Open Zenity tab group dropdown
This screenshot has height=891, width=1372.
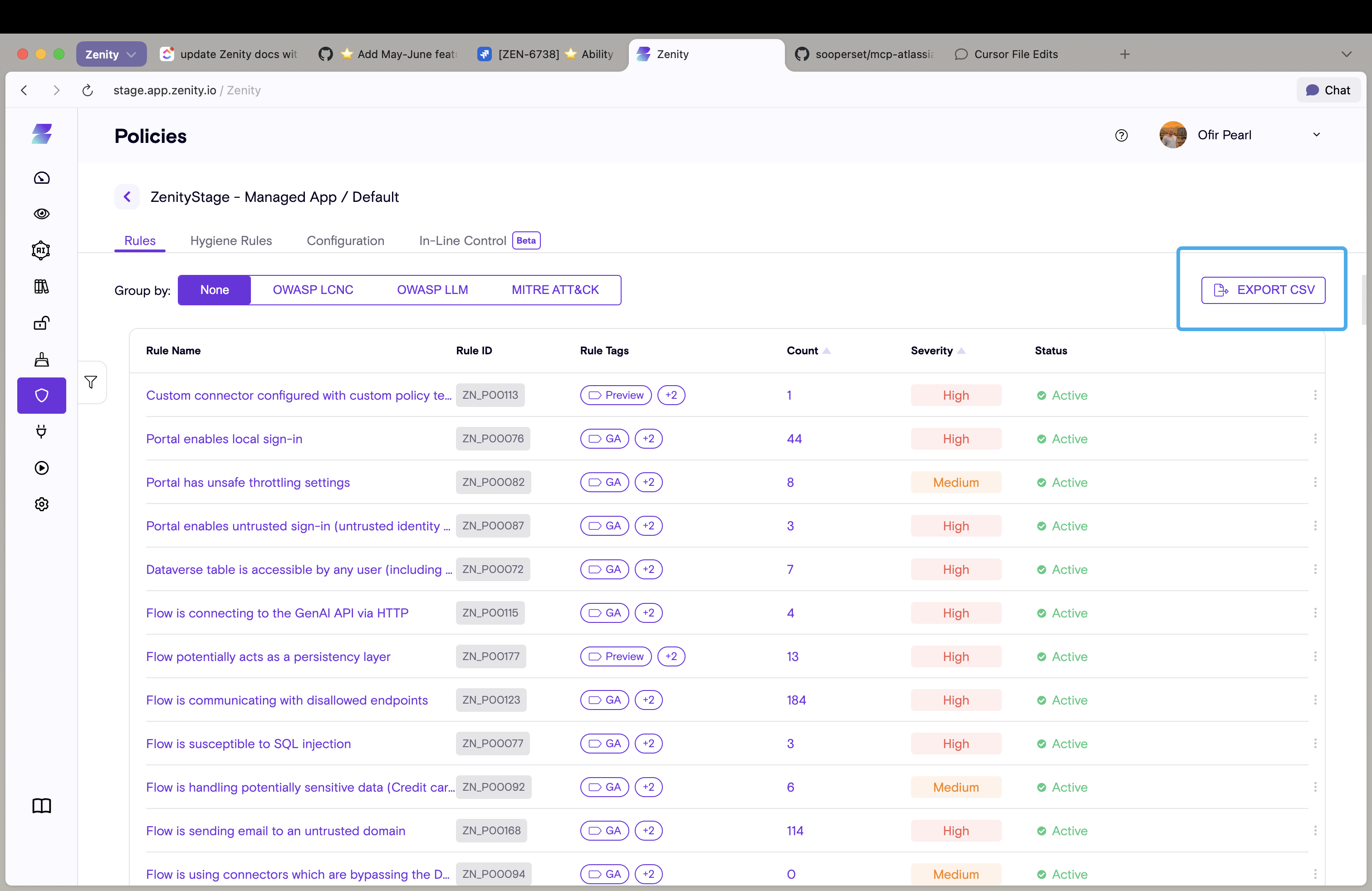pos(111,54)
